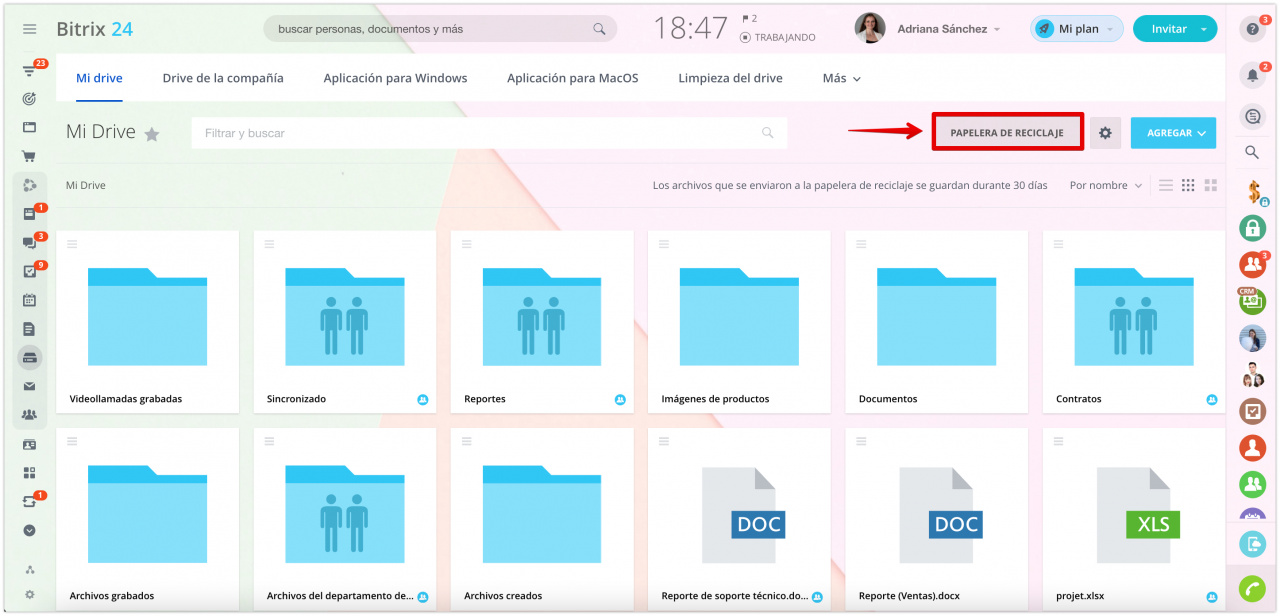
Task: Click the Mi plan button
Action: coord(1076,29)
